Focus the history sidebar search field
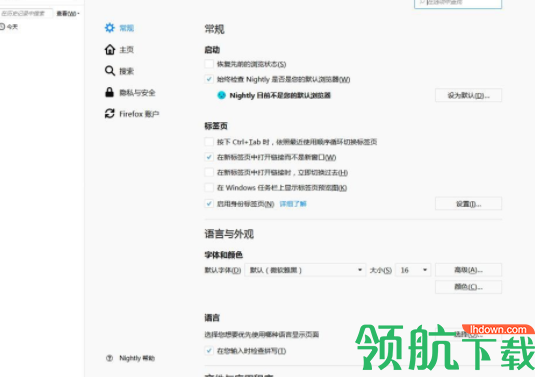The image size is (535, 377). click(x=26, y=13)
